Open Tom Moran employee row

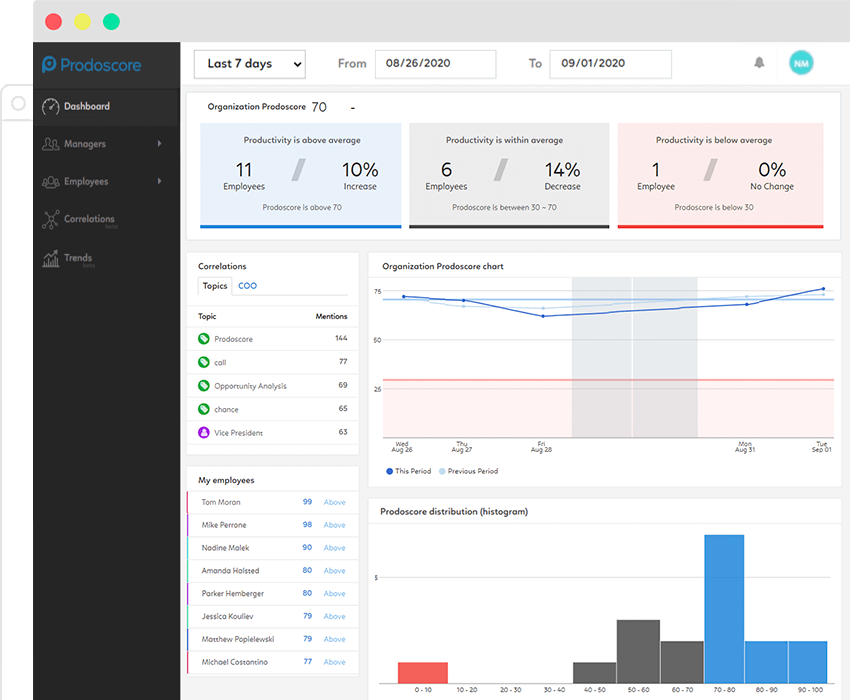[x=273, y=502]
